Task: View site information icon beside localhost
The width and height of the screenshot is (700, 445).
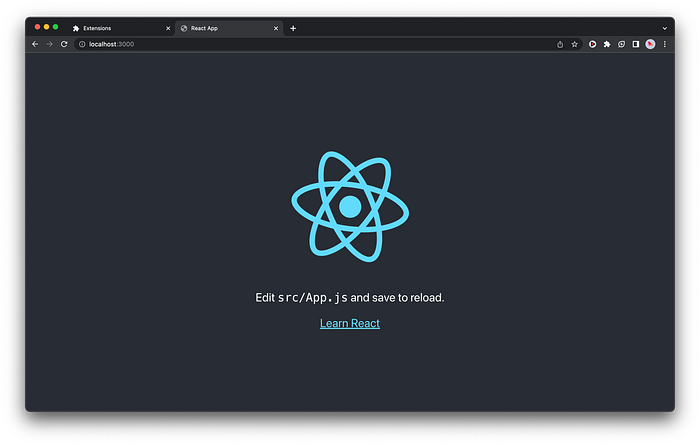Action: [82, 44]
